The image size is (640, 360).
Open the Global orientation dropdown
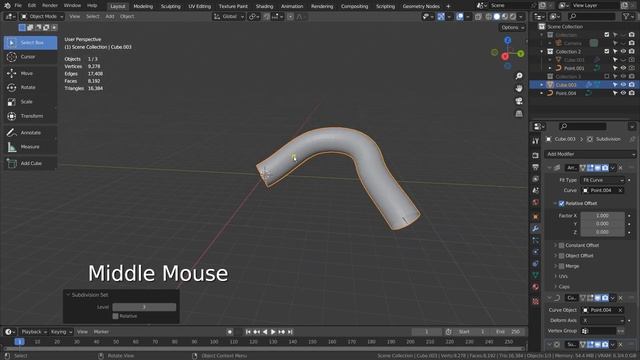[x=229, y=17]
